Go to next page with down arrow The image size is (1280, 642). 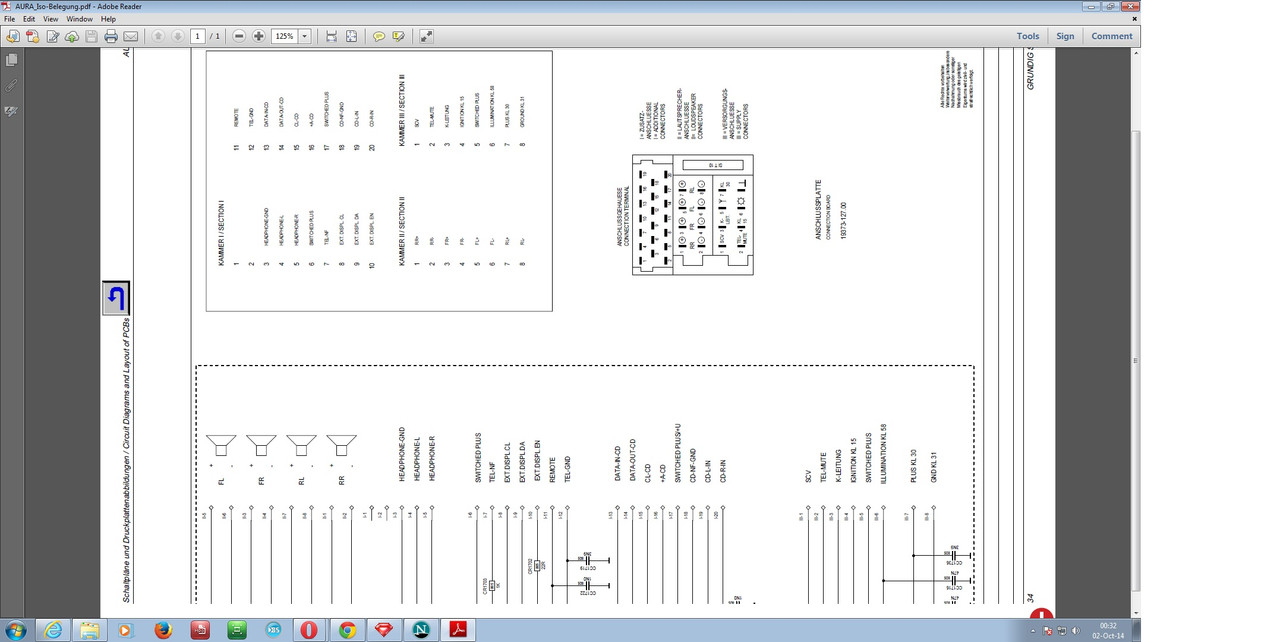point(178,36)
